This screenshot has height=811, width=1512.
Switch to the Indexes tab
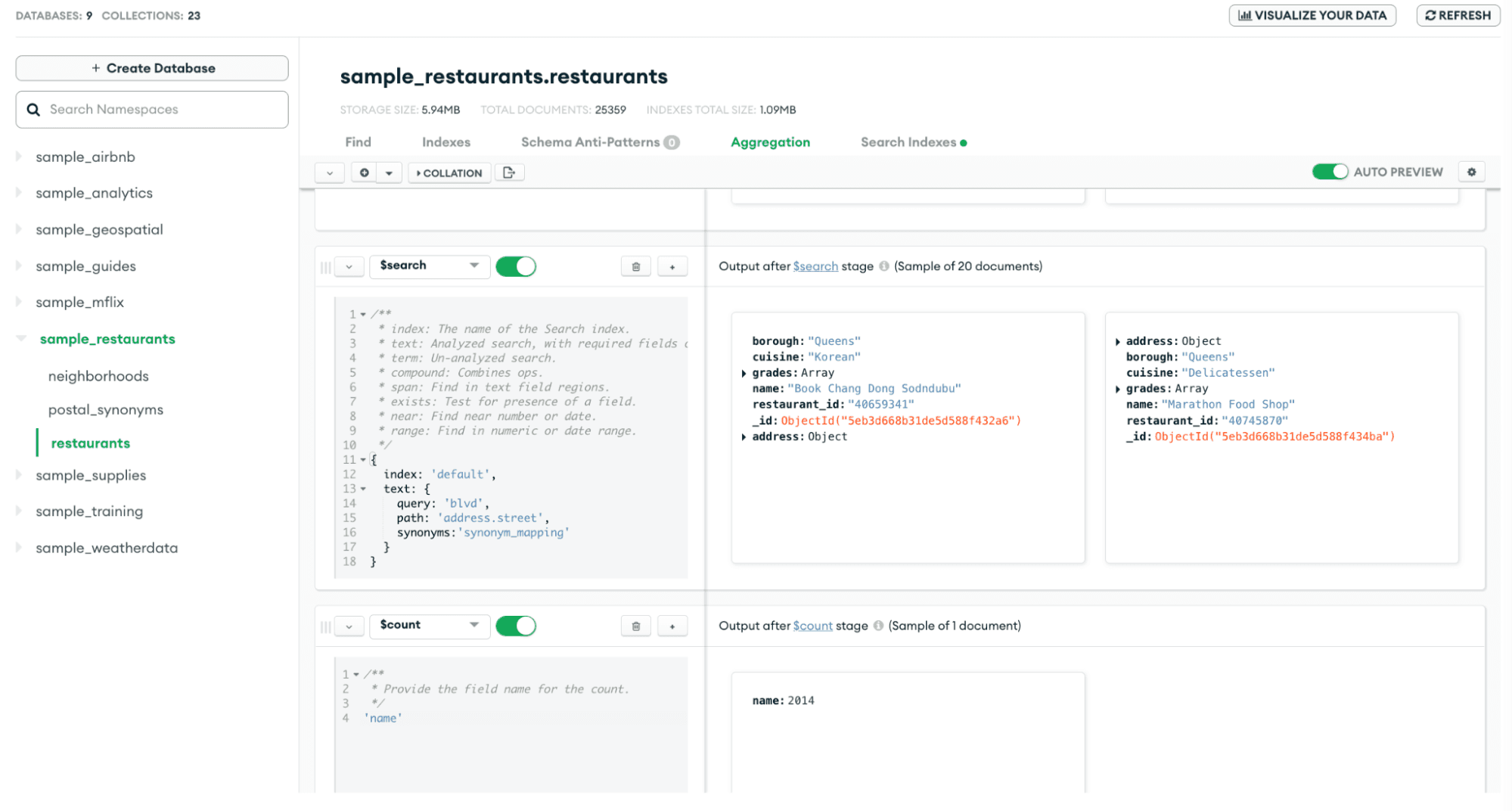[446, 142]
